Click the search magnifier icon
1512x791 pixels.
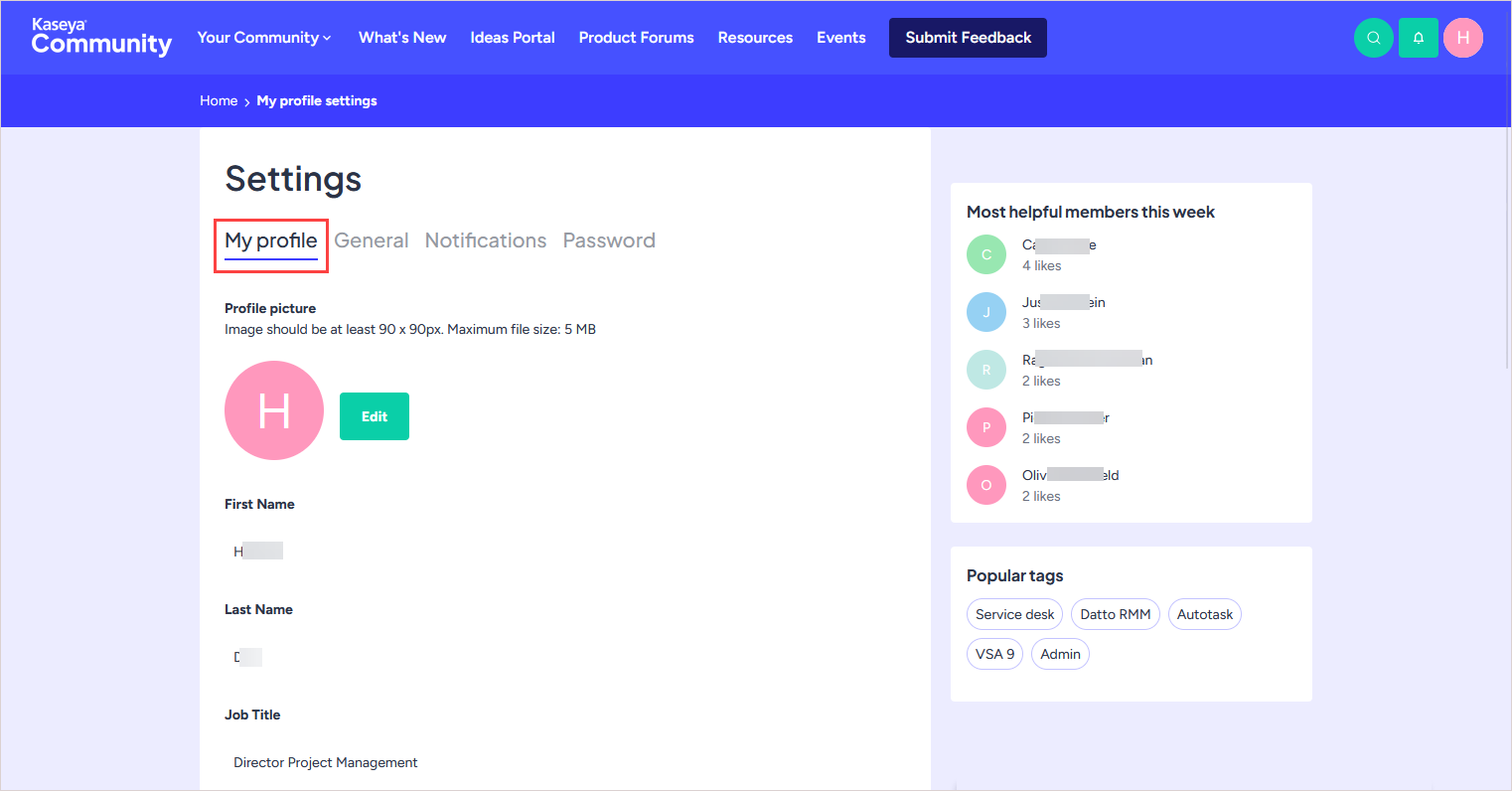(x=1373, y=38)
